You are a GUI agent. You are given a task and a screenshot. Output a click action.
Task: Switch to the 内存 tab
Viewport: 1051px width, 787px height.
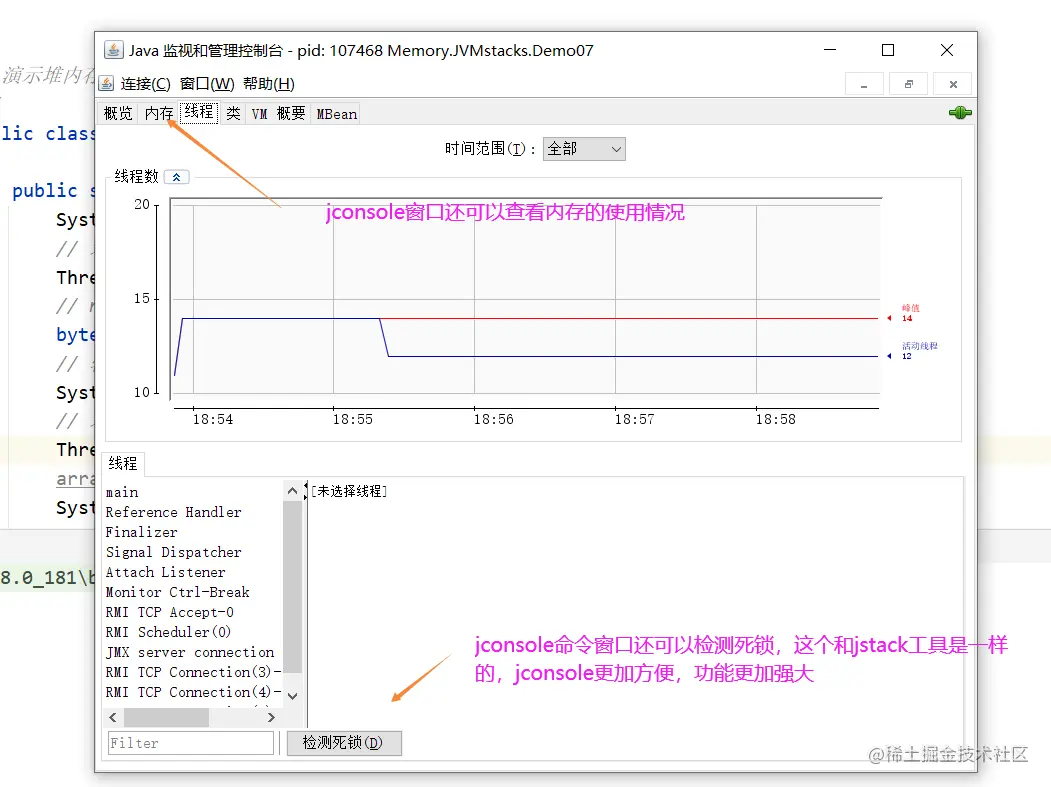159,113
